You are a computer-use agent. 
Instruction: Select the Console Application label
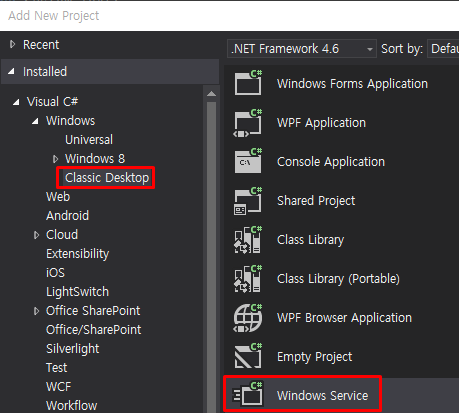(331, 162)
